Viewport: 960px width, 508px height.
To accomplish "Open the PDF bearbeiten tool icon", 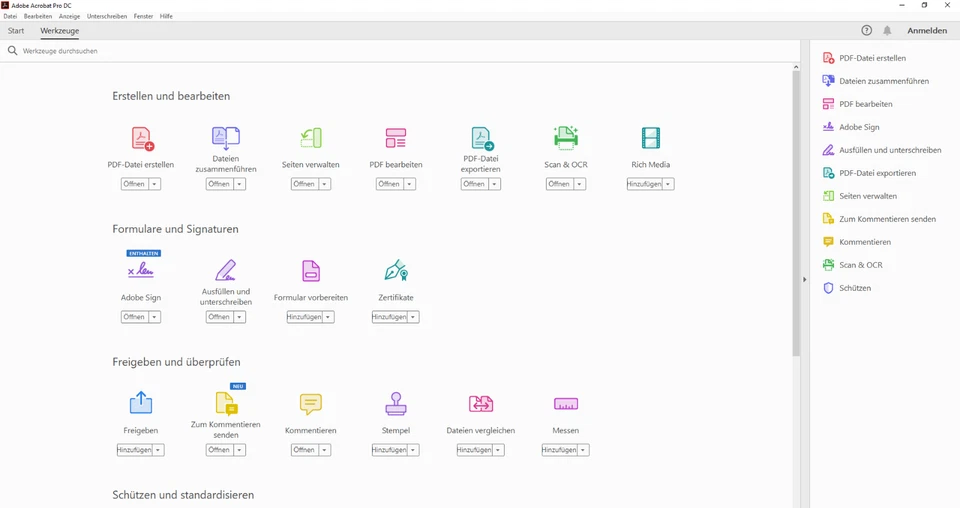I will coord(396,138).
